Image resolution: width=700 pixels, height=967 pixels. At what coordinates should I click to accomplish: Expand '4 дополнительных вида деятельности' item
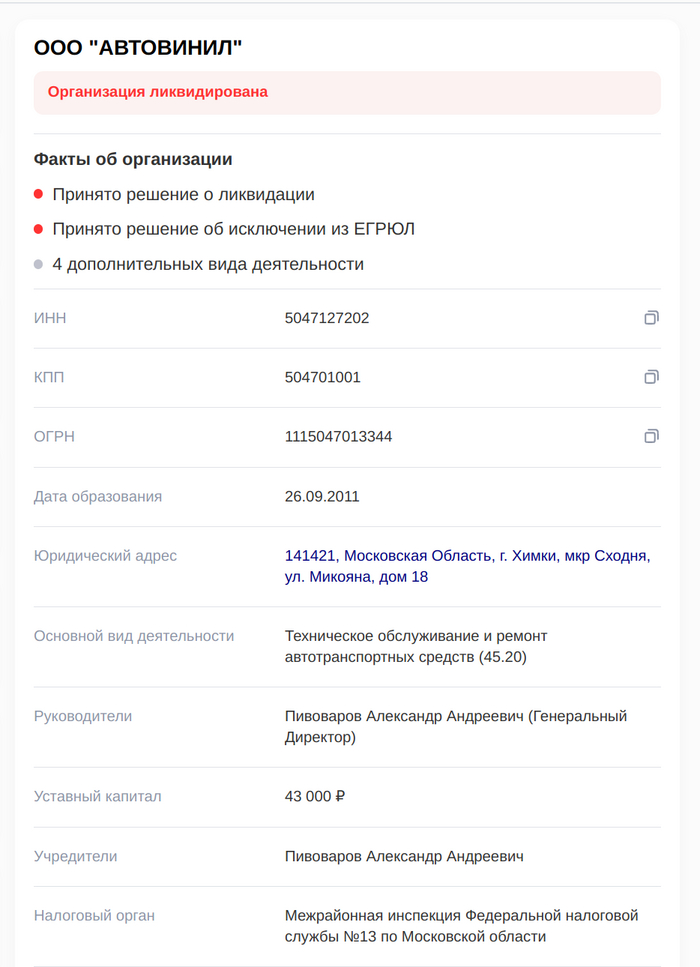tap(208, 265)
